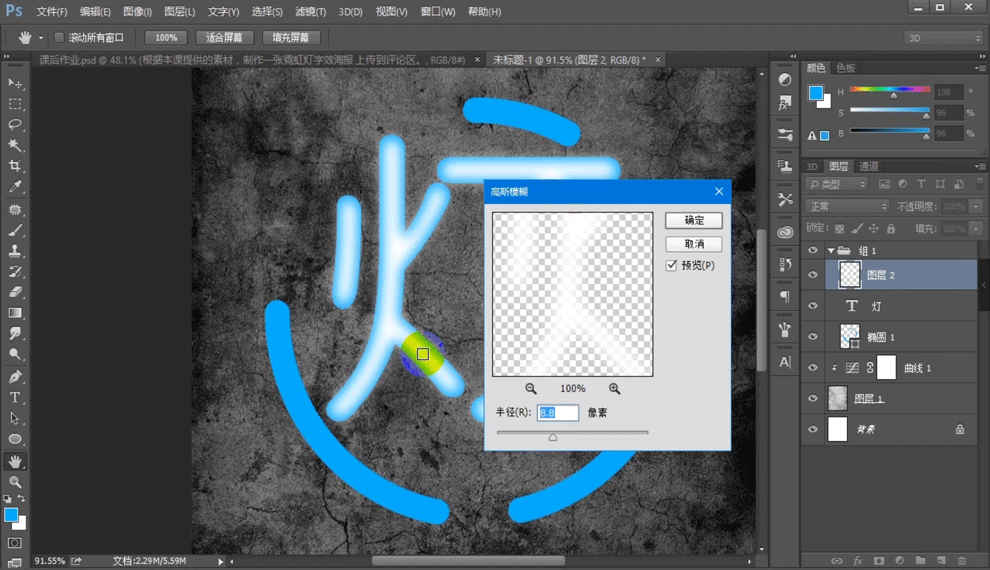Screen dimensions: 990x570
Task: Select the Eraser tool
Action: click(15, 292)
